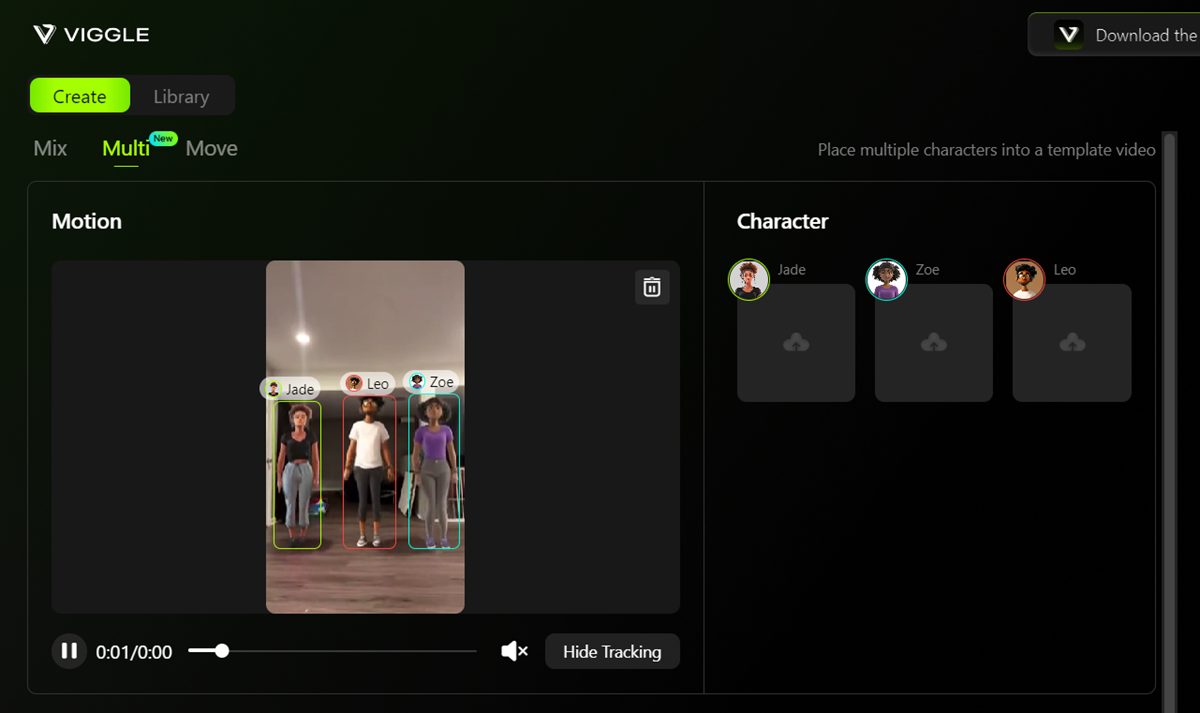Select the Multi mode tab
Screen dimensions: 1200x713
(126, 149)
